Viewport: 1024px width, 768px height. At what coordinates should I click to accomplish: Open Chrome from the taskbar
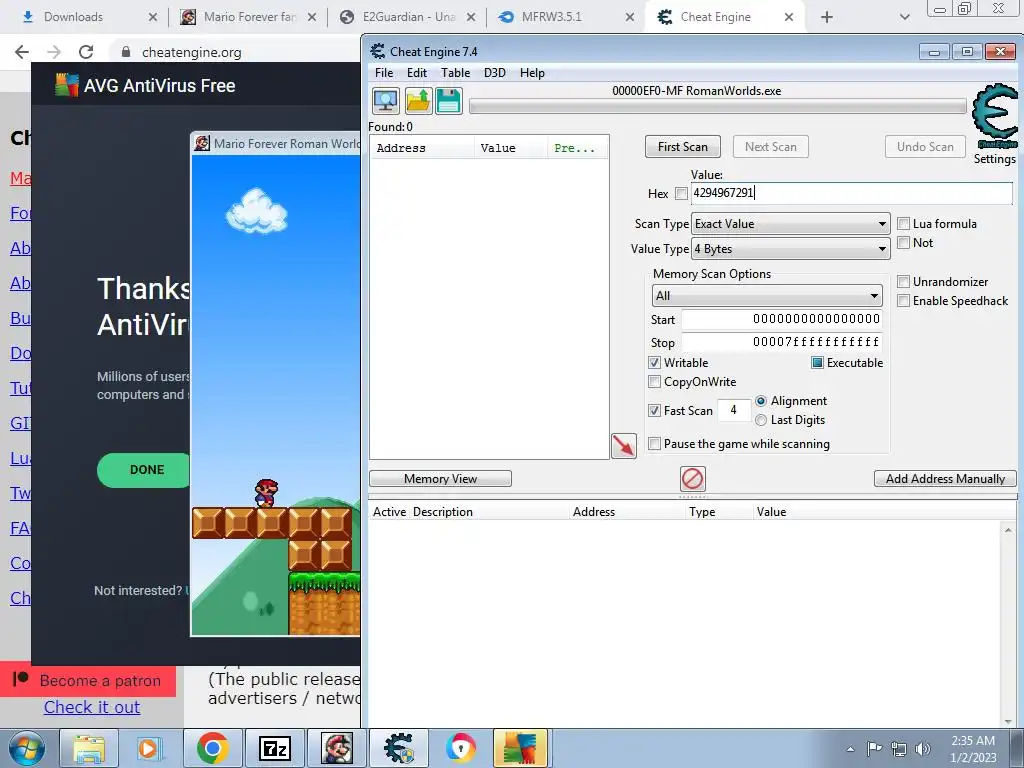click(x=212, y=748)
